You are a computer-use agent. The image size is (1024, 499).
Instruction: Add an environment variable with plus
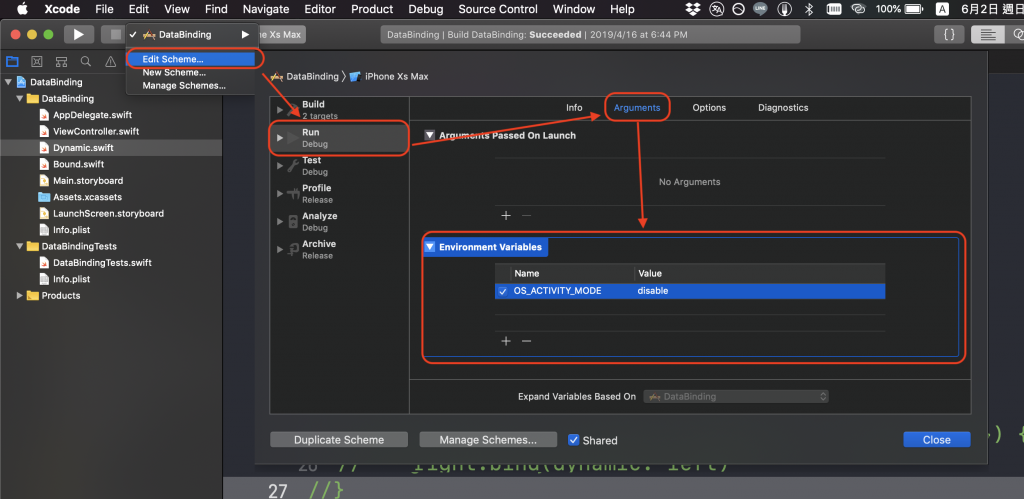point(505,341)
